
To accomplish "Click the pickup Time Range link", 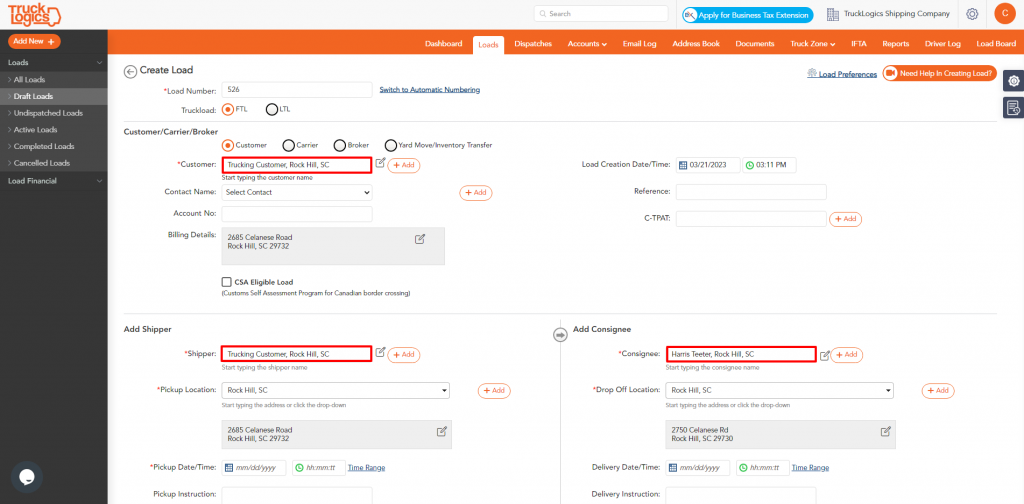I will (x=366, y=467).
